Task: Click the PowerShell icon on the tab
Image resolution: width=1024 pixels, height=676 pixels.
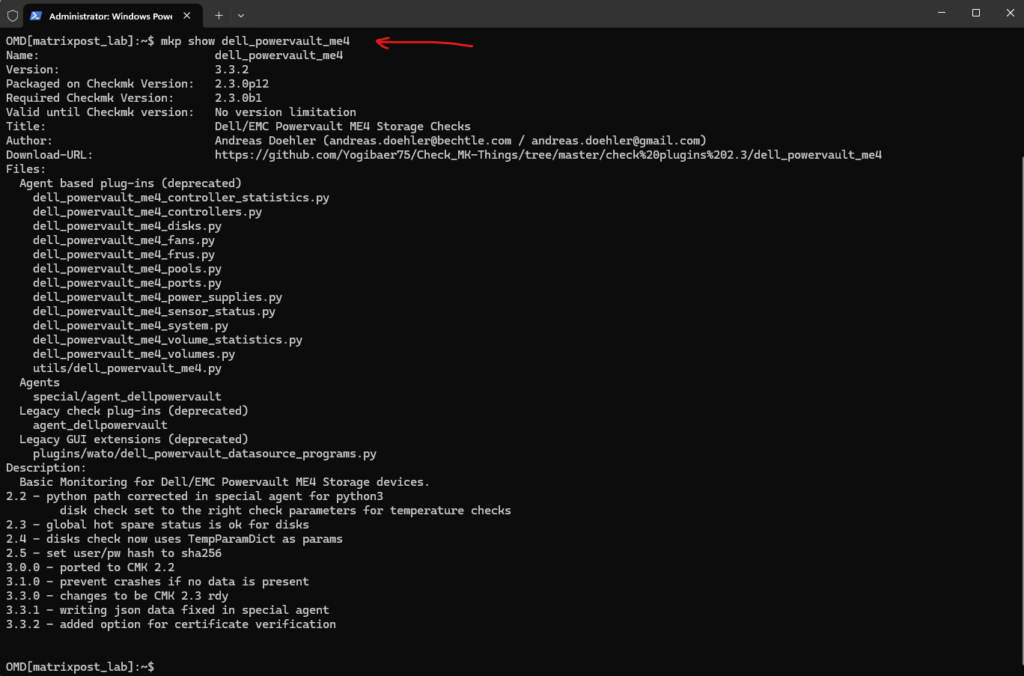Action: 37,15
